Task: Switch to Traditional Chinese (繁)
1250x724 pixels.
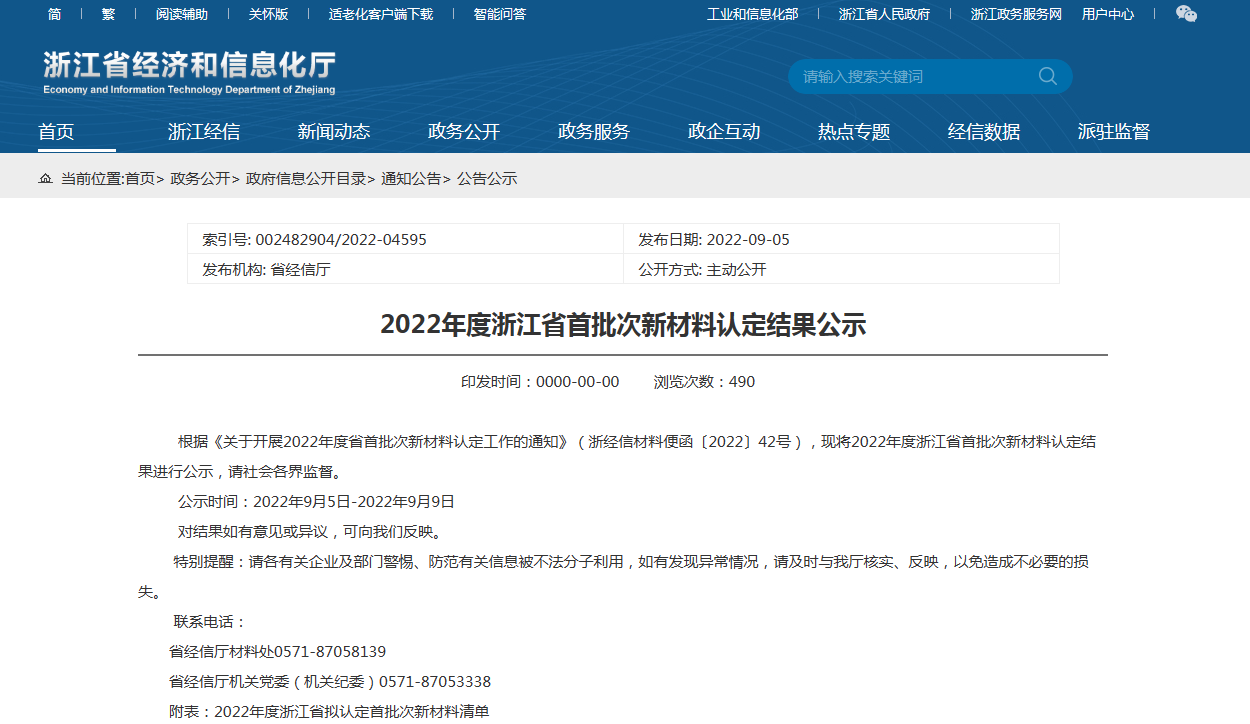Action: pos(108,14)
